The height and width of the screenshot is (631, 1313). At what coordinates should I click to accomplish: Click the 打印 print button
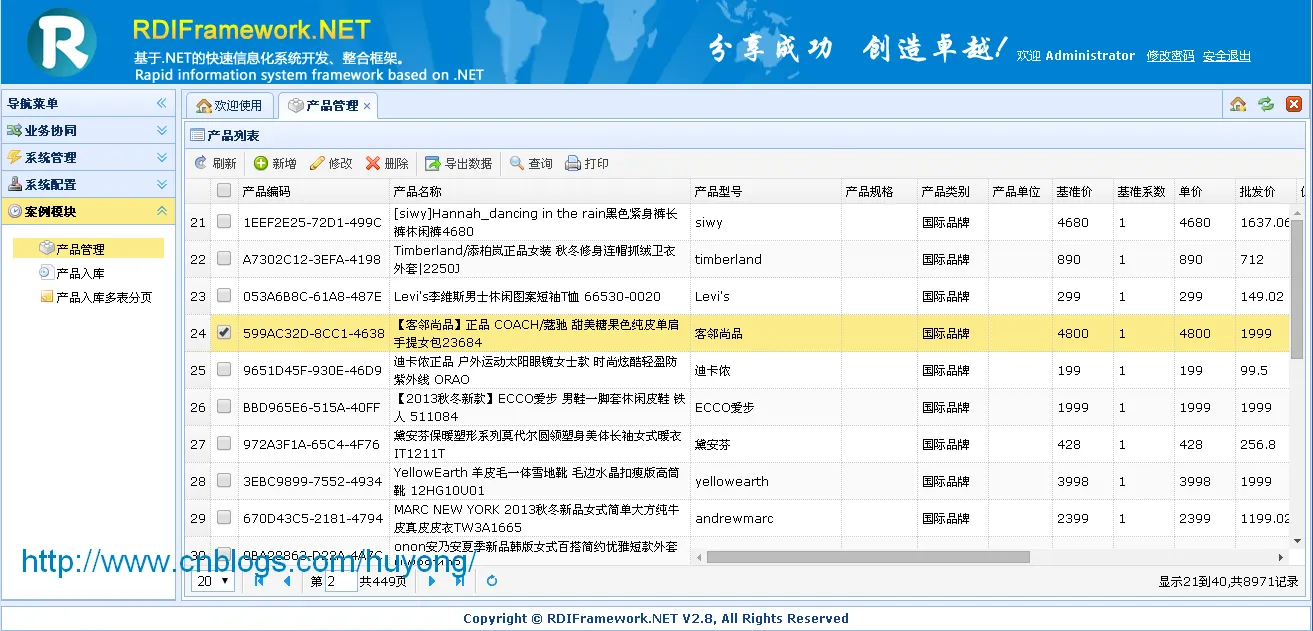[587, 163]
